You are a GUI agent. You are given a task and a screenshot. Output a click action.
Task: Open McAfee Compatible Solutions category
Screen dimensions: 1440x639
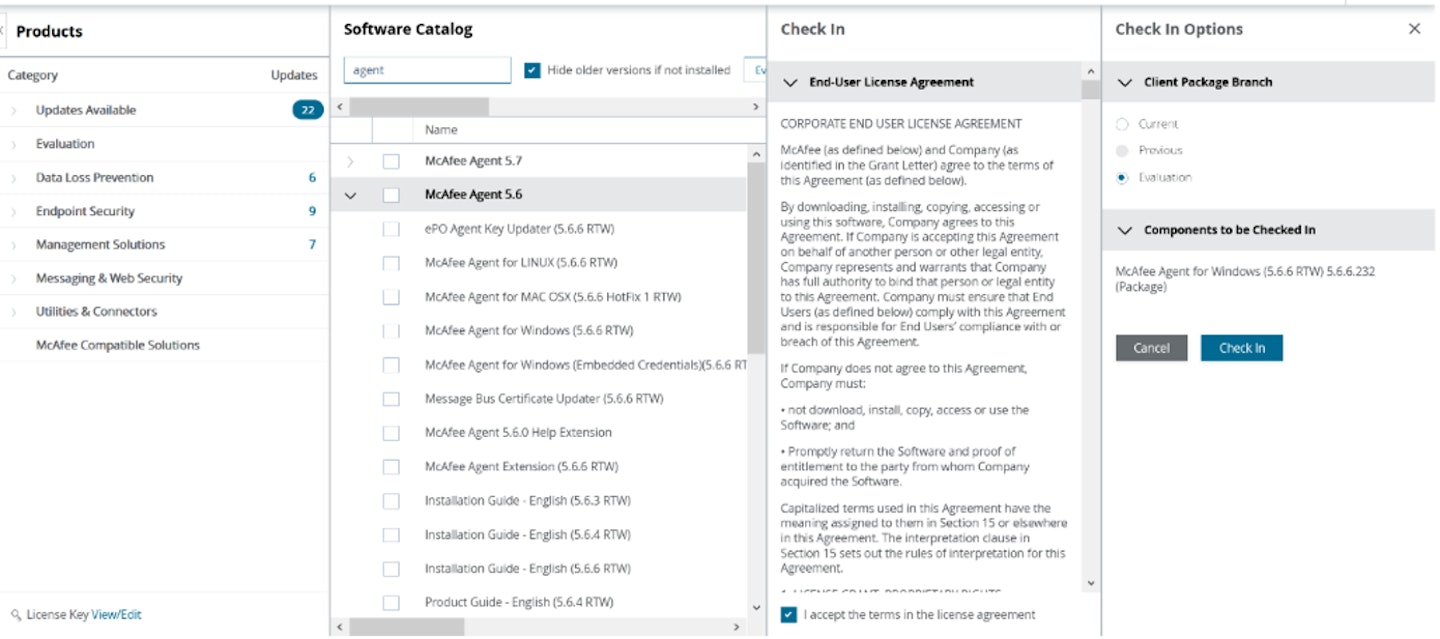(x=118, y=345)
